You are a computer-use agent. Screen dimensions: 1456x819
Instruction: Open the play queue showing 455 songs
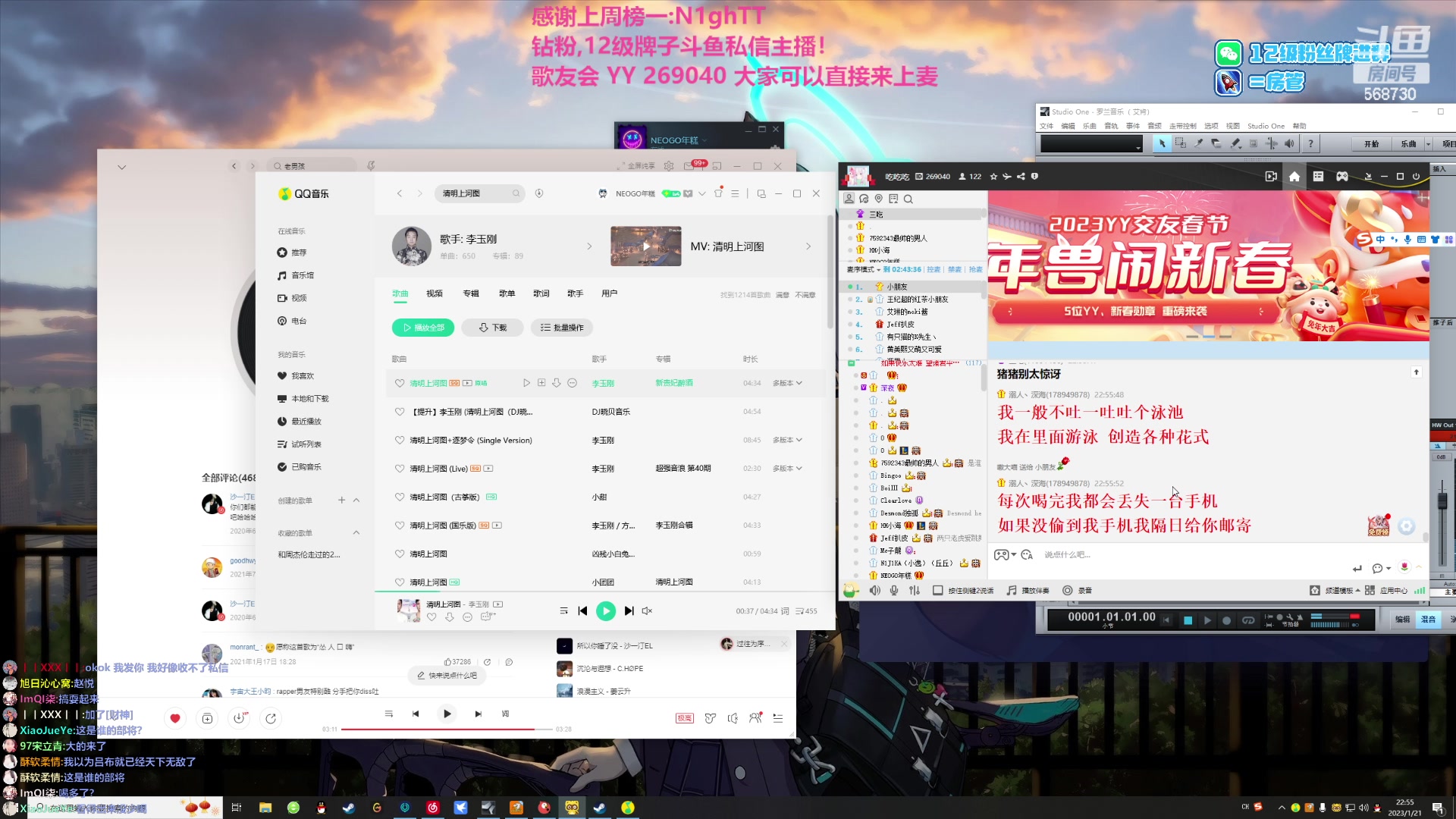(x=806, y=611)
